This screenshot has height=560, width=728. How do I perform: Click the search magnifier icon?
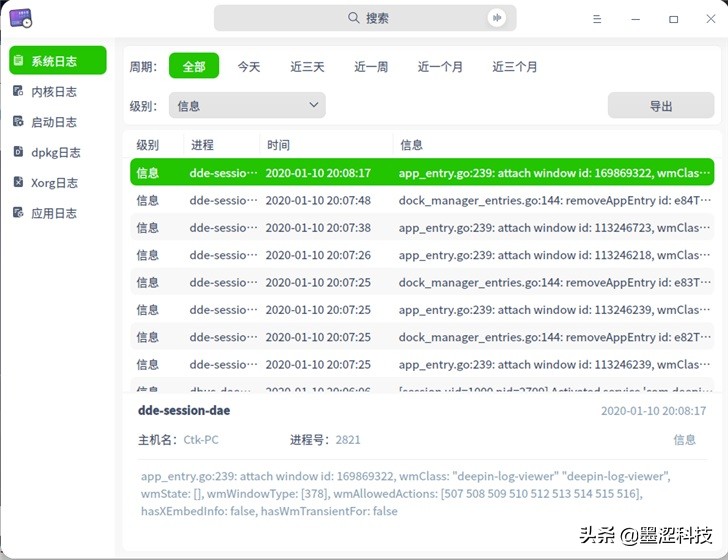pyautogui.click(x=353, y=18)
